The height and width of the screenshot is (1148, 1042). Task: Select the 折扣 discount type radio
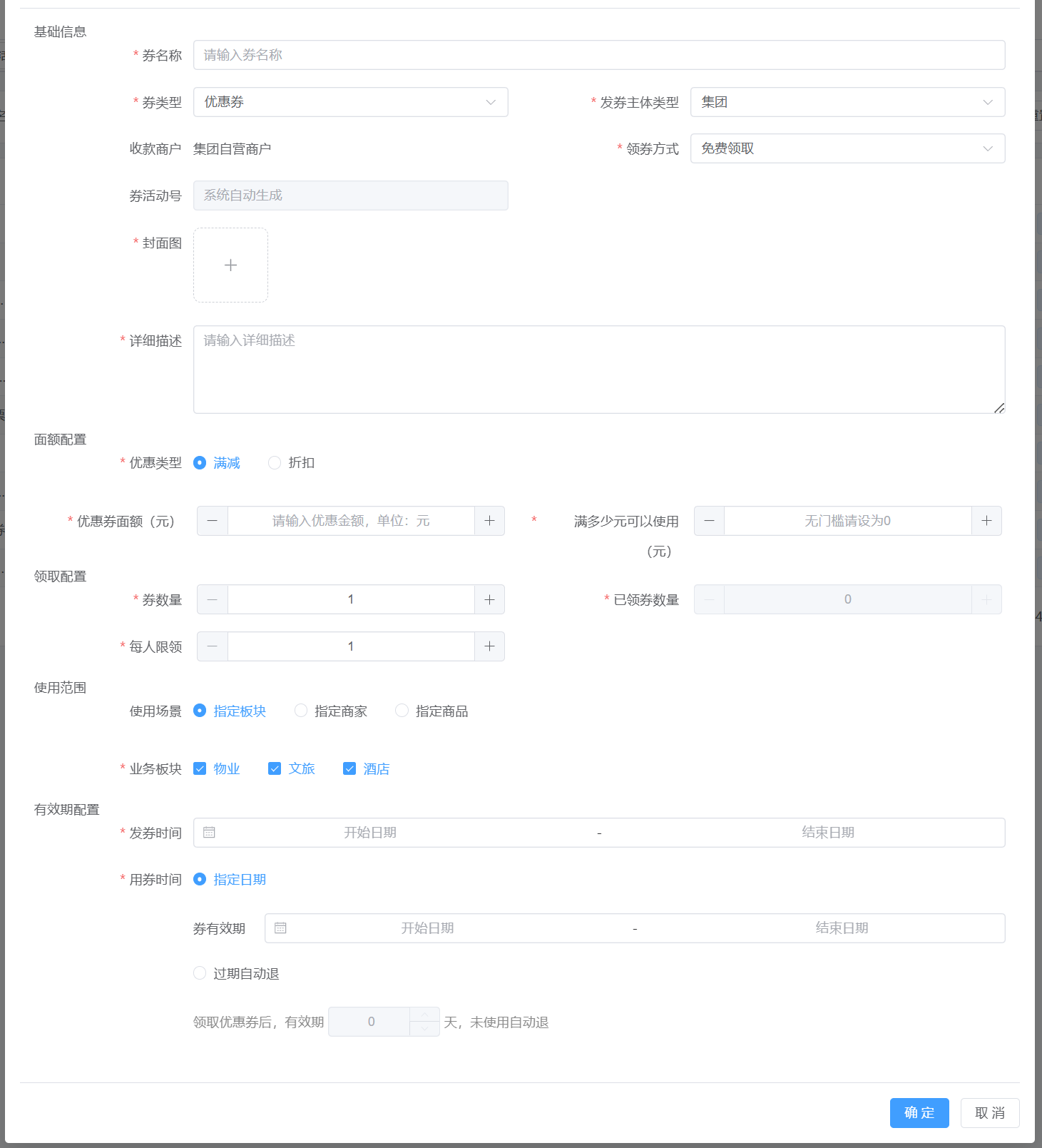[275, 463]
